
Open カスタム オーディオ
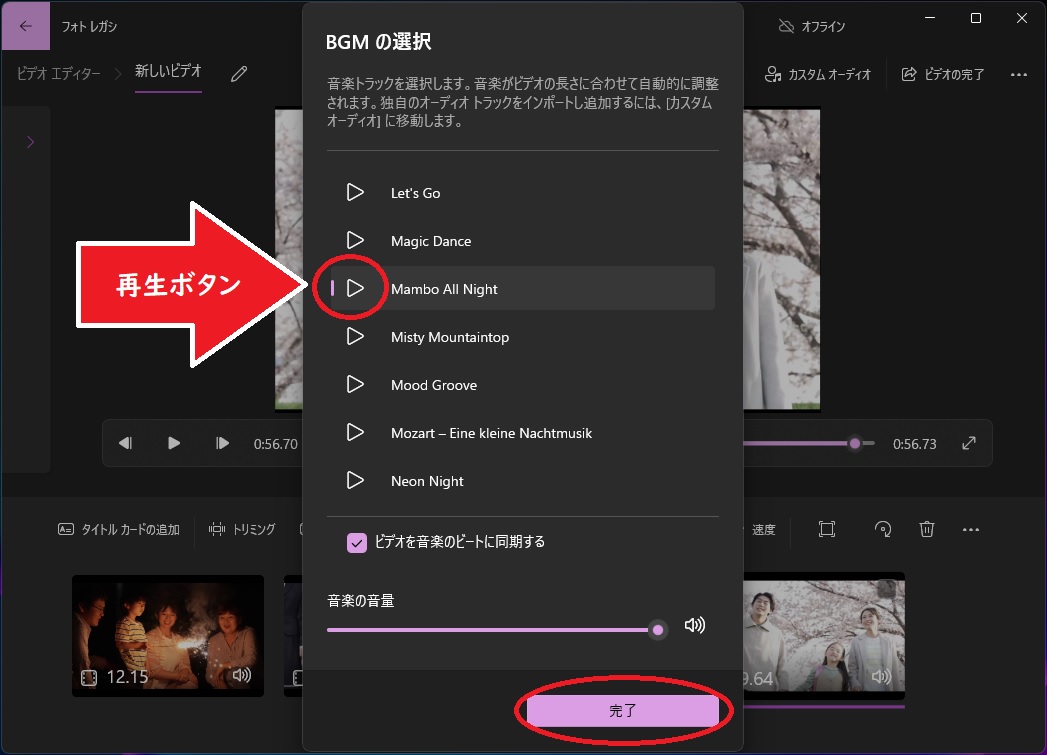tap(818, 74)
